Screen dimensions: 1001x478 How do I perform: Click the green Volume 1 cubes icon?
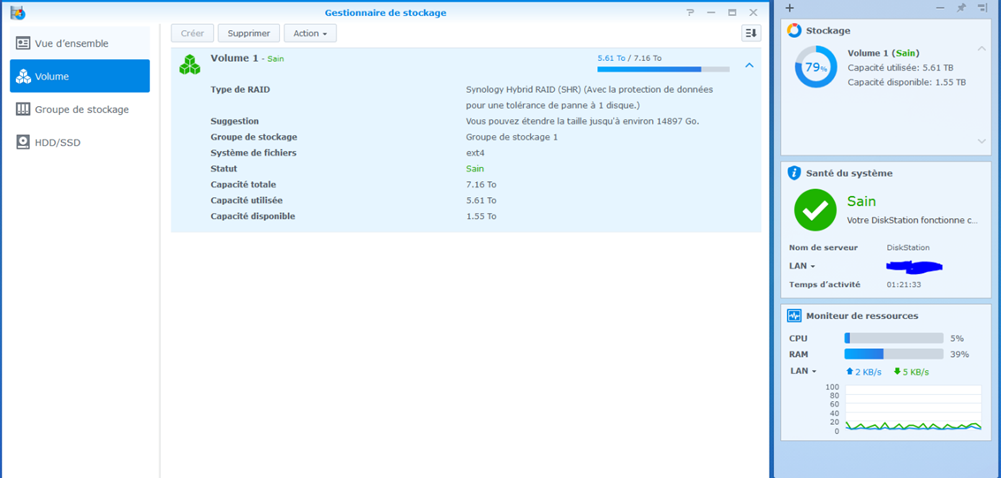(x=190, y=64)
